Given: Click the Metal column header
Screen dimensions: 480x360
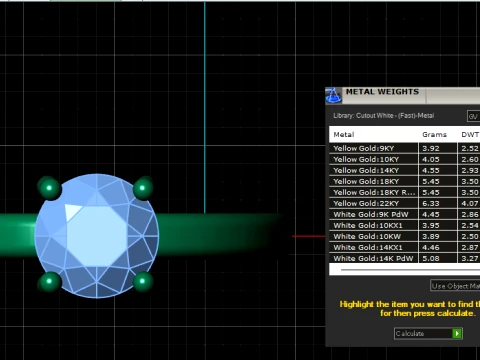Looking at the screenshot, I should (x=344, y=135).
